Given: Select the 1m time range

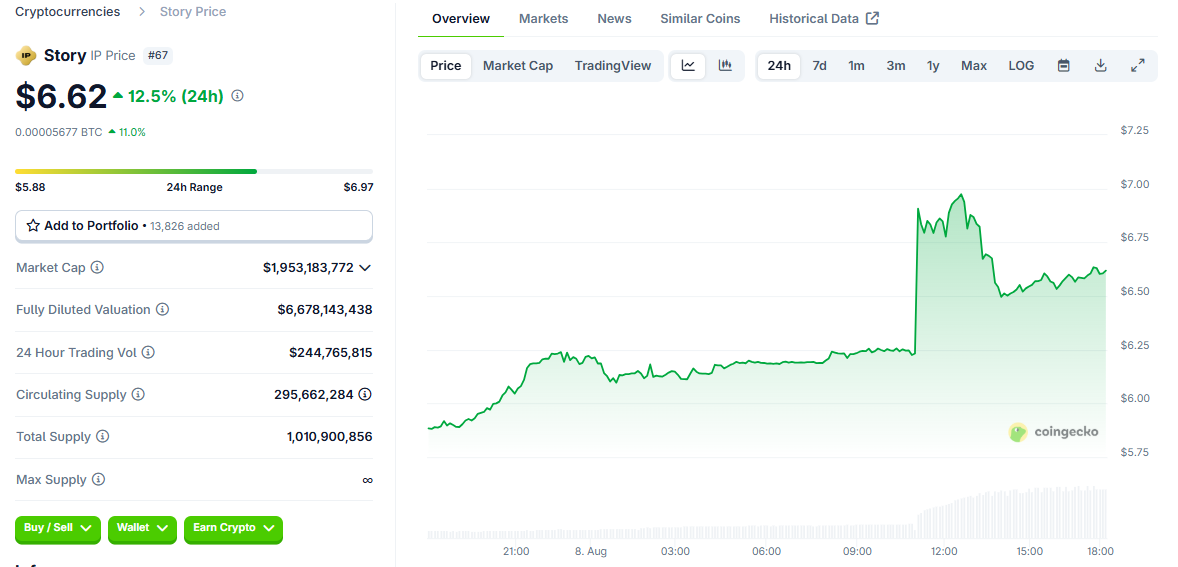Looking at the screenshot, I should click(856, 65).
